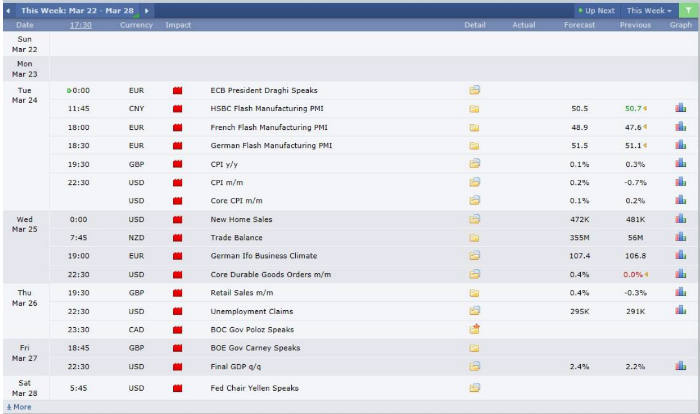Click the Impact column header

[x=178, y=24]
